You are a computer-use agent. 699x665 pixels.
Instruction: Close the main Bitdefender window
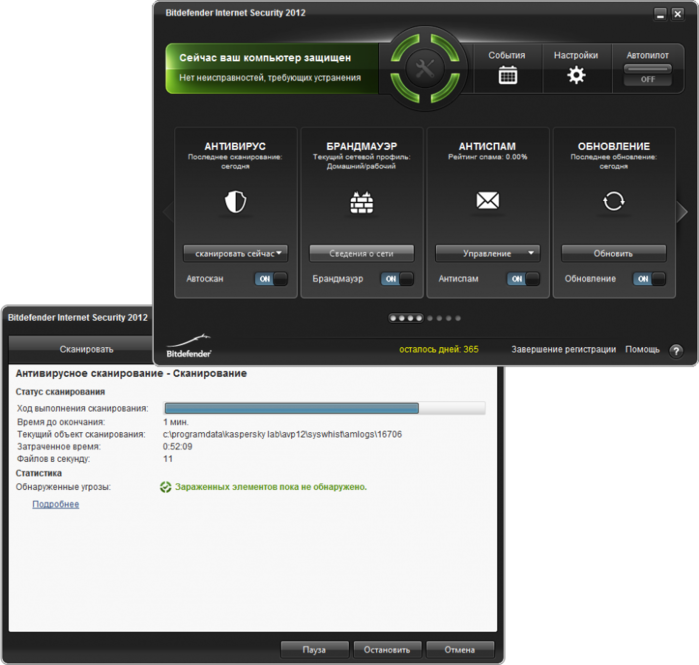pyautogui.click(x=678, y=14)
